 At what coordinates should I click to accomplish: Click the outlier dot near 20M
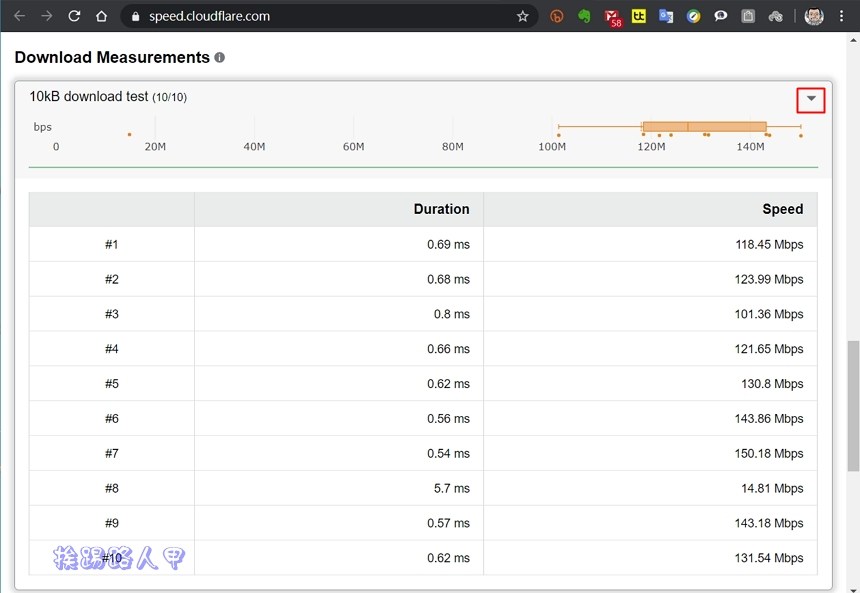click(x=129, y=134)
